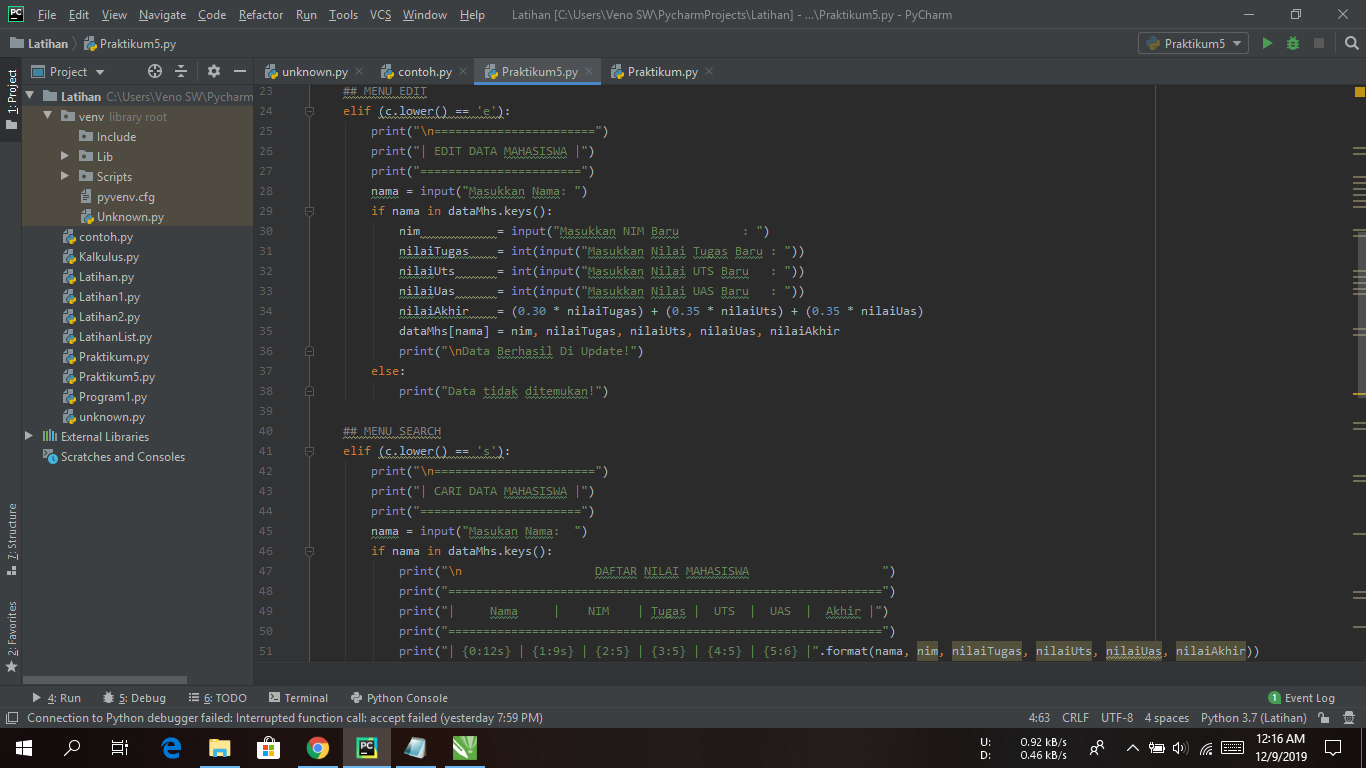
Task: Switch to the contoh.py tab
Action: coord(418,71)
